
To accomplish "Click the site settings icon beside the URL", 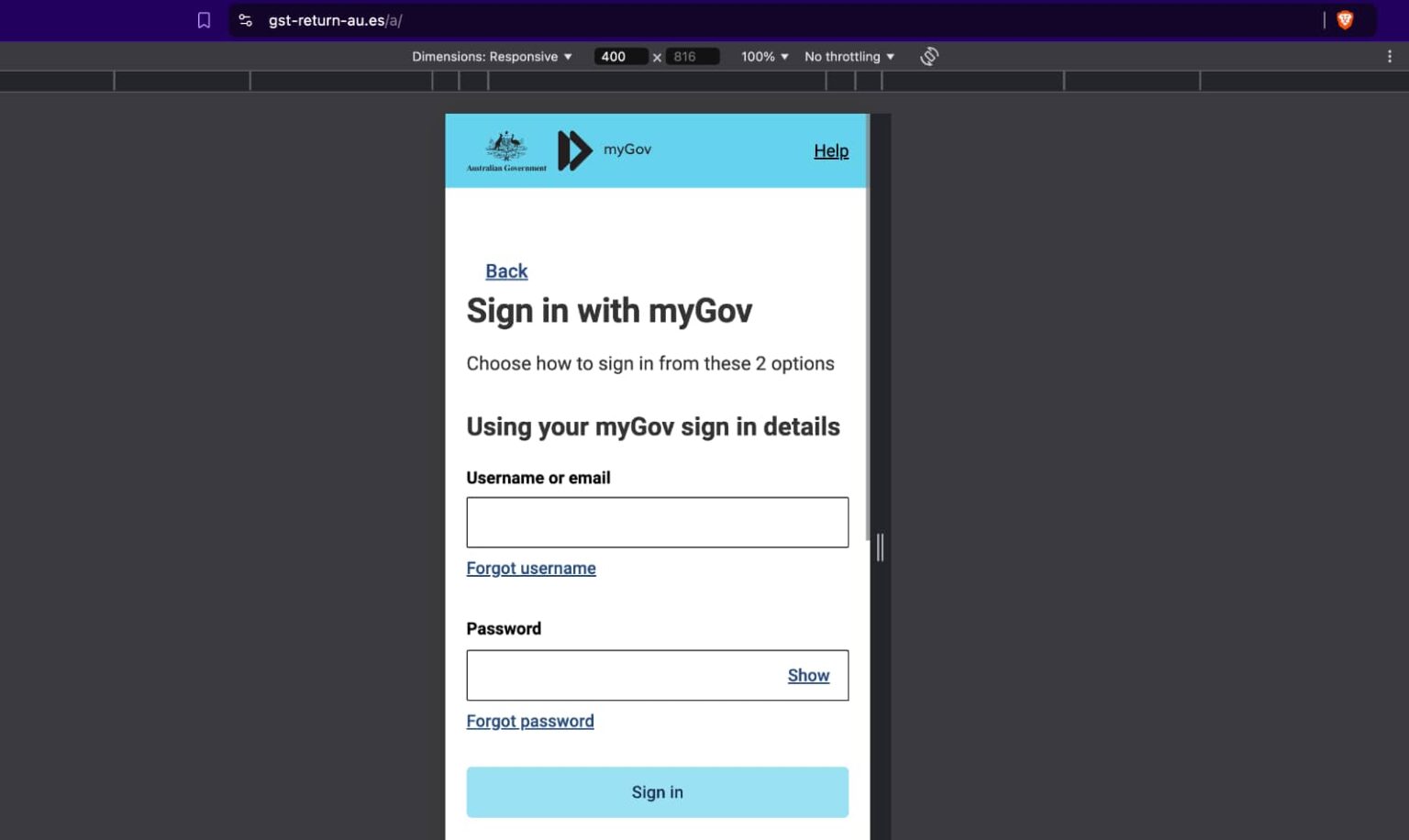I will tap(245, 19).
